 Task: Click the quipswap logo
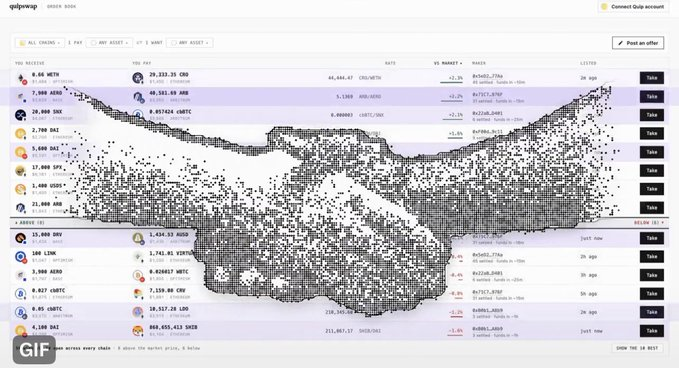tap(23, 6)
